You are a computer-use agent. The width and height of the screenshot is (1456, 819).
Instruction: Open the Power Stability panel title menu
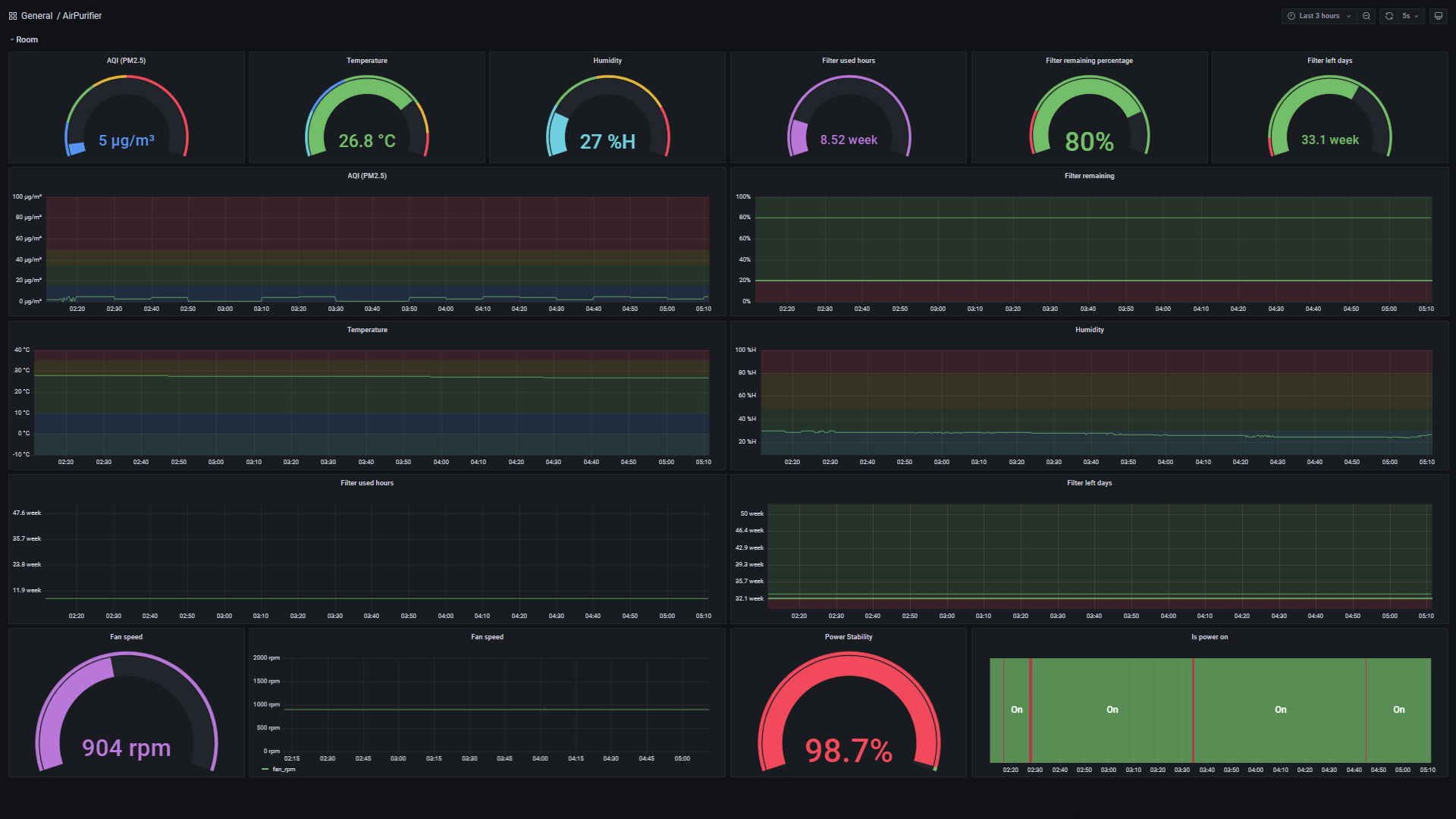848,637
